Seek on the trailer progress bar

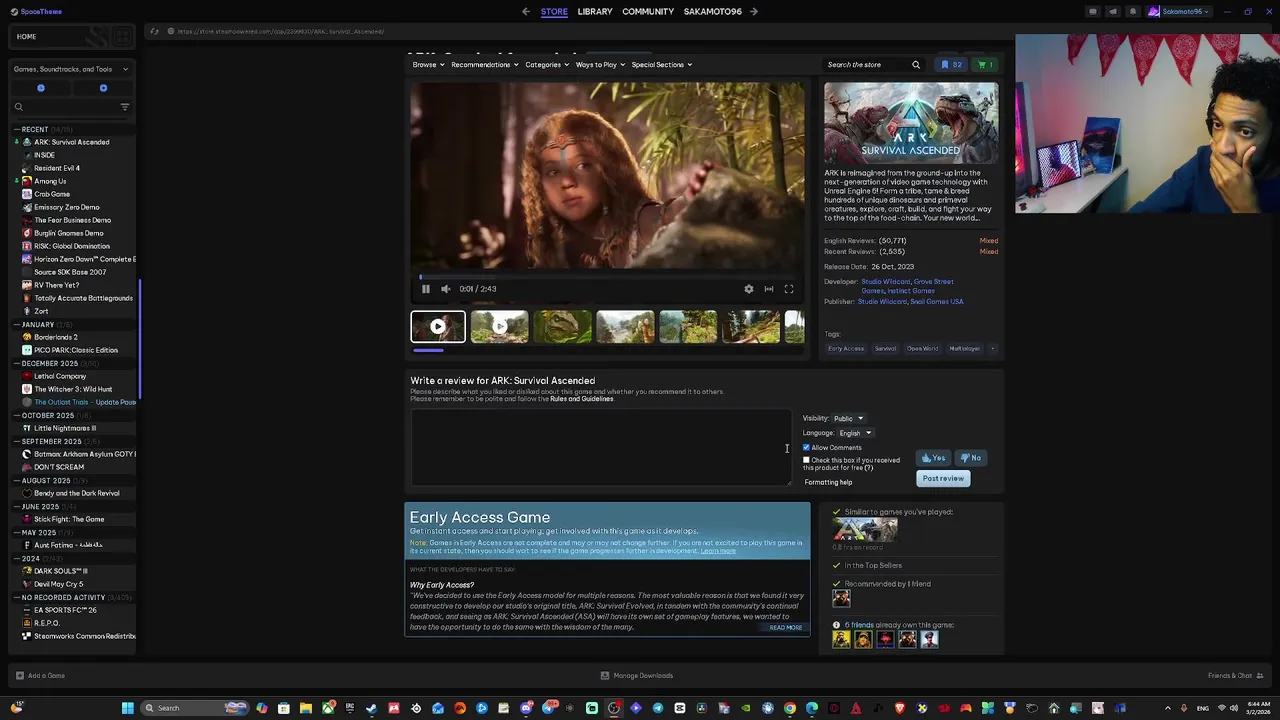607,276
